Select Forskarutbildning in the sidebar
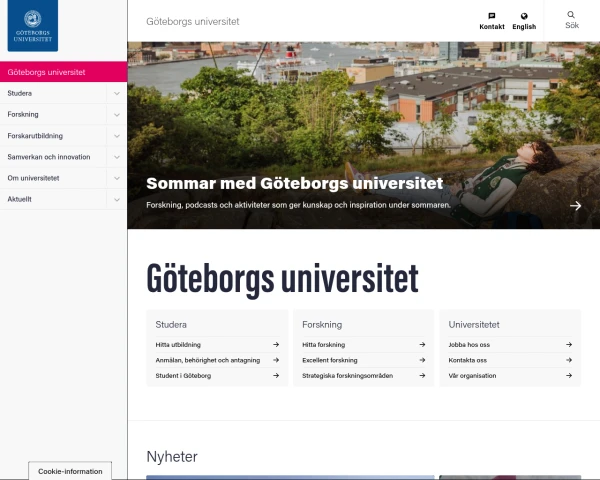 35,136
